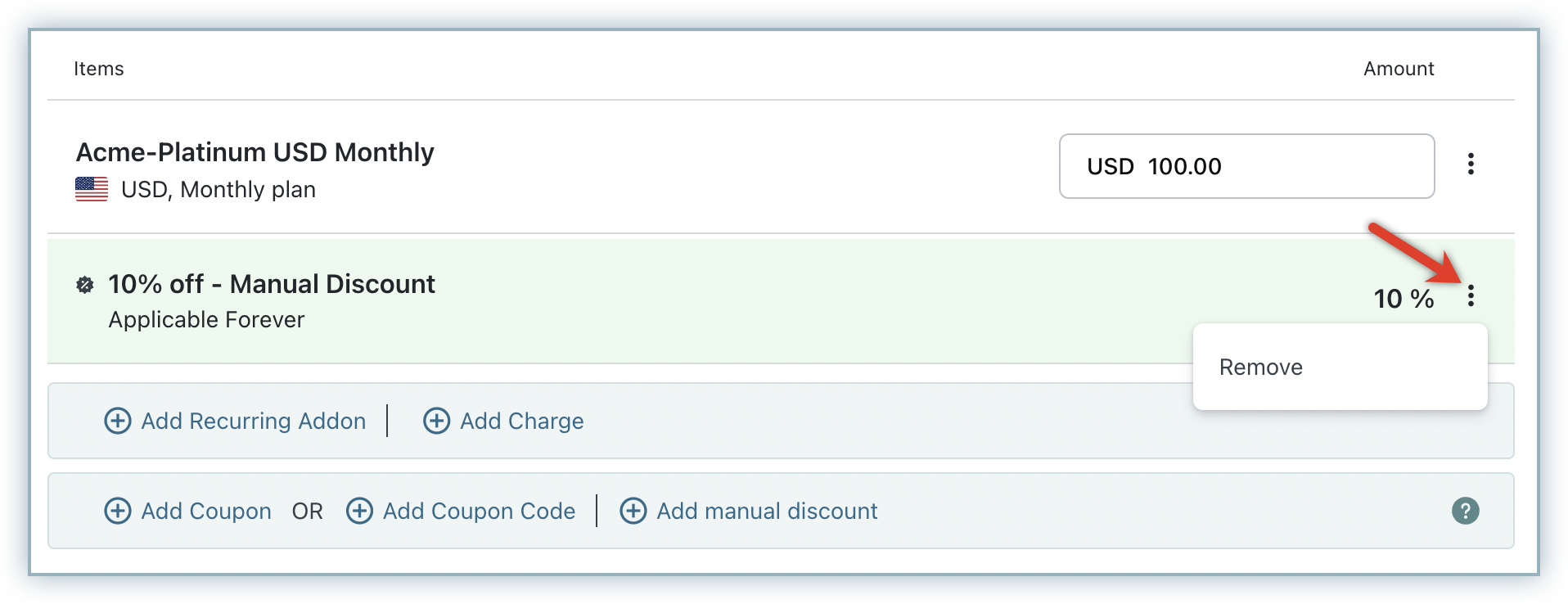
Task: Select Remove from the popup menu
Action: tap(1260, 367)
